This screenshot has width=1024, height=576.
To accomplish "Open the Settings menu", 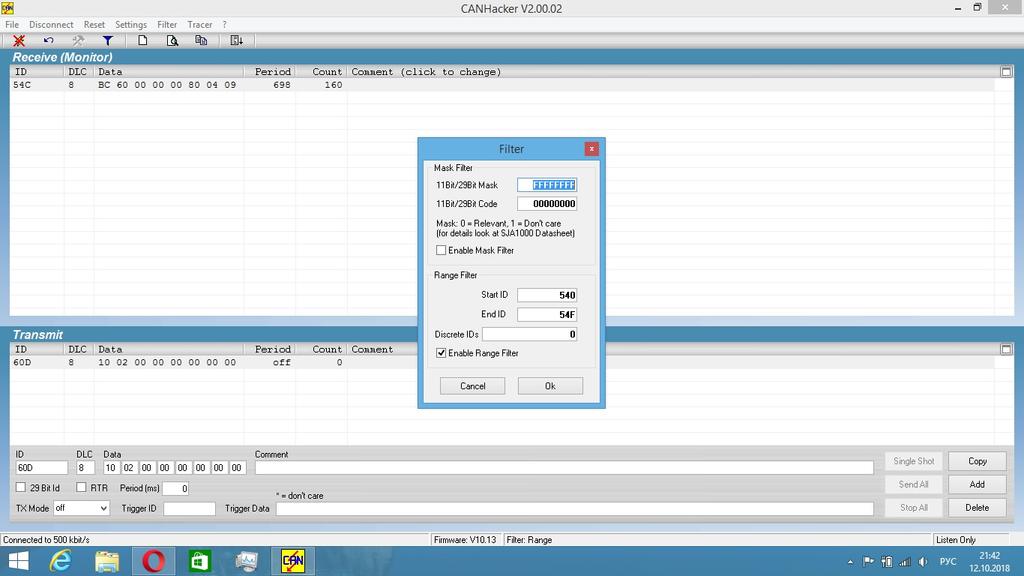I will click(x=131, y=24).
